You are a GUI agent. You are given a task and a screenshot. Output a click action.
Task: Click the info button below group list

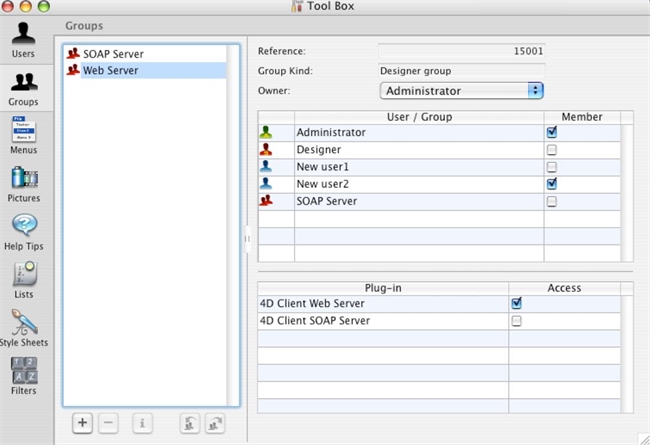[142, 424]
